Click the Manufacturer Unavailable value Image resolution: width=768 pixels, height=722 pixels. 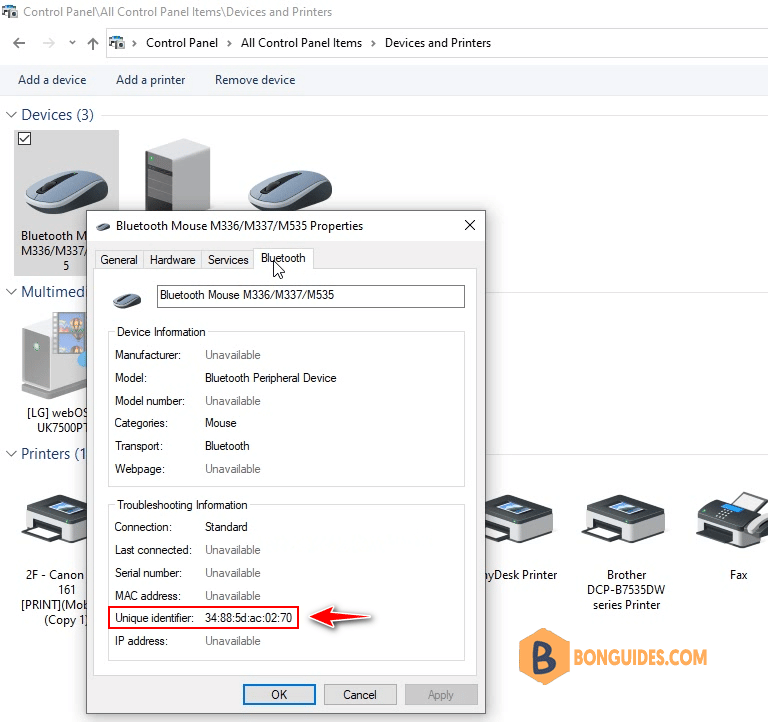click(233, 355)
